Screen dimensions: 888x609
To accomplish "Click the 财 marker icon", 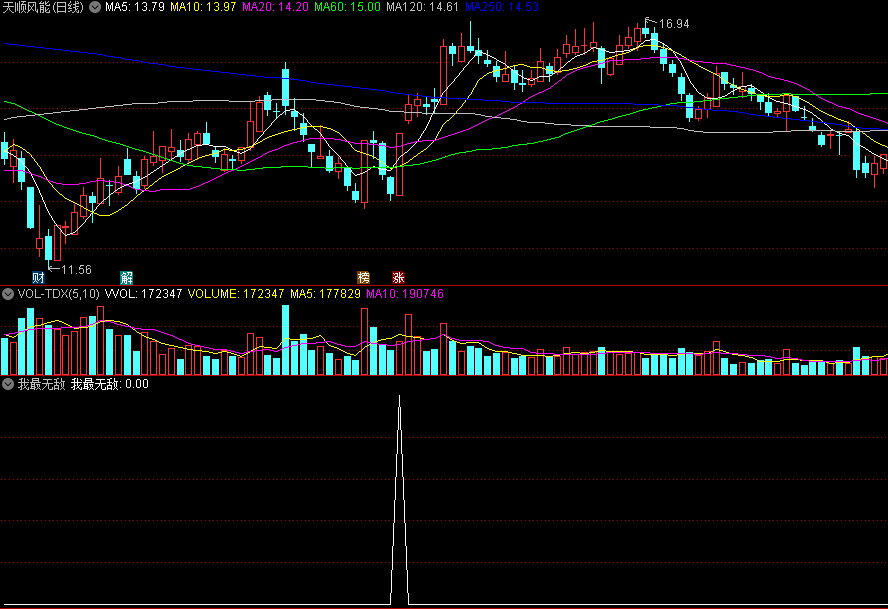I will point(38,278).
